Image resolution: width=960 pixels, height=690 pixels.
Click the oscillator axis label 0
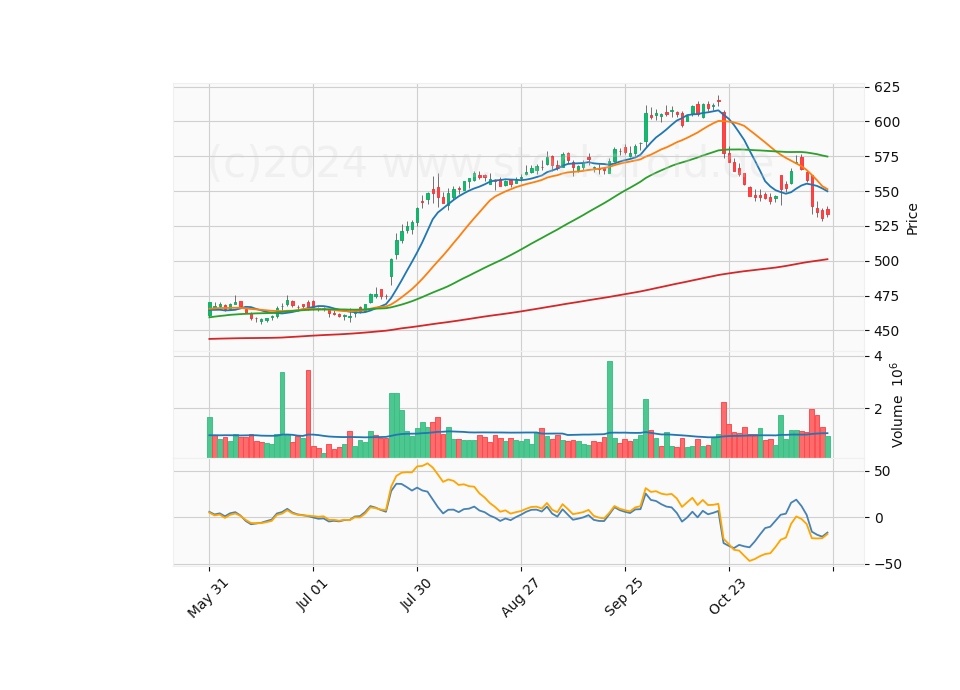click(x=879, y=518)
